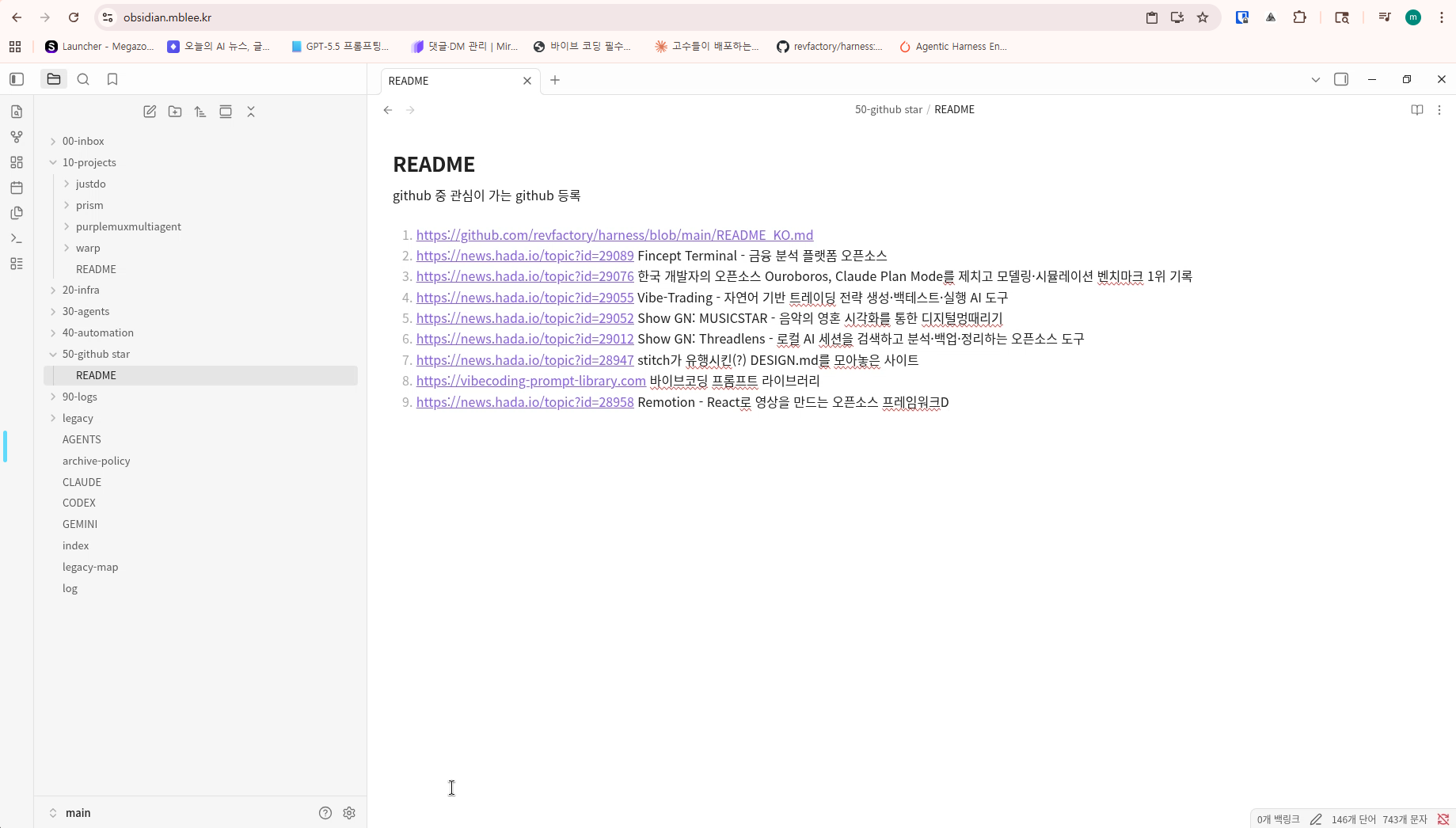The image size is (1456, 828).
Task: Open README under 10-projects
Action: pyautogui.click(x=200, y=269)
